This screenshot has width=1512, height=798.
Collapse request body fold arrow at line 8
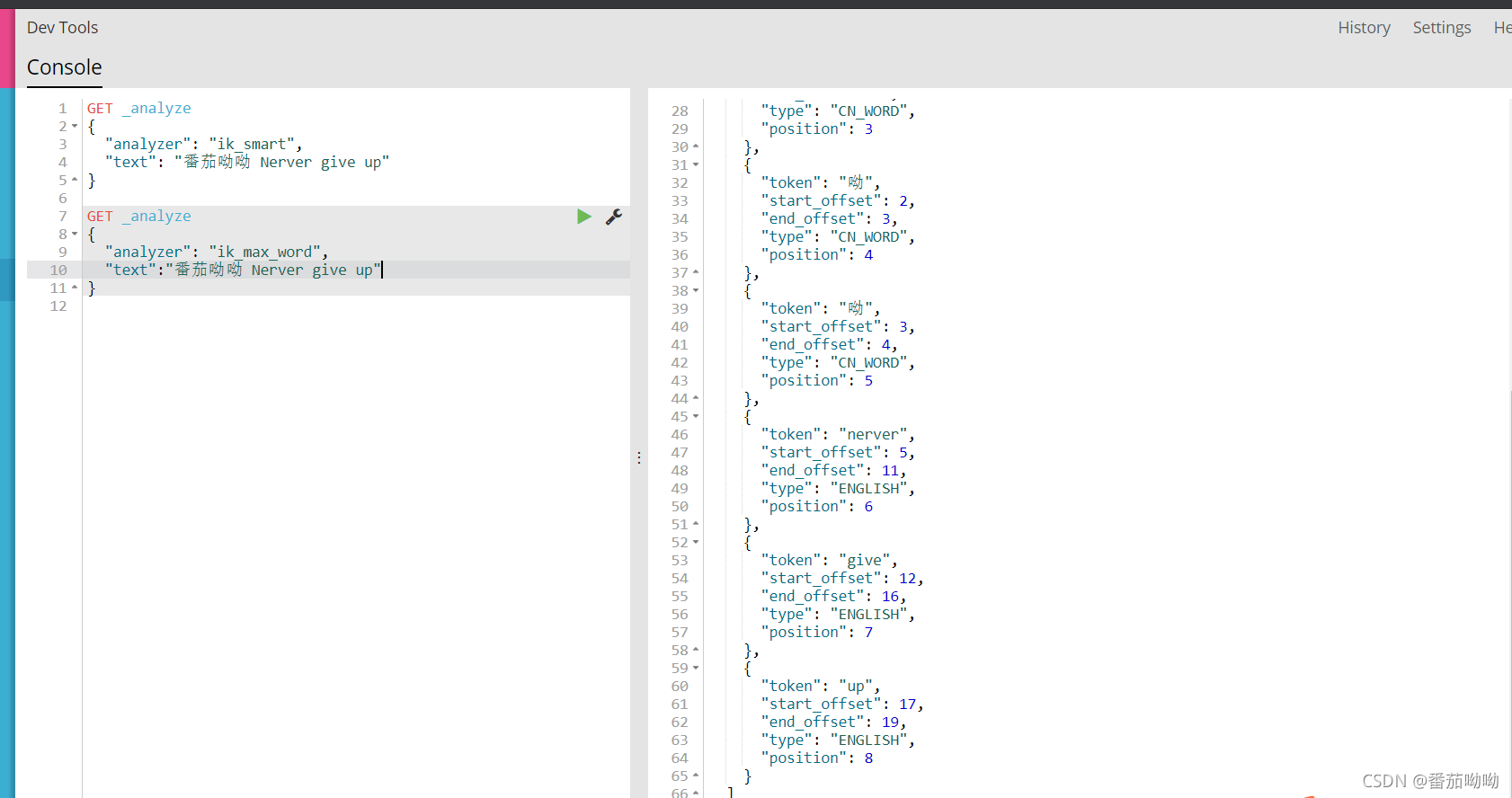point(75,235)
